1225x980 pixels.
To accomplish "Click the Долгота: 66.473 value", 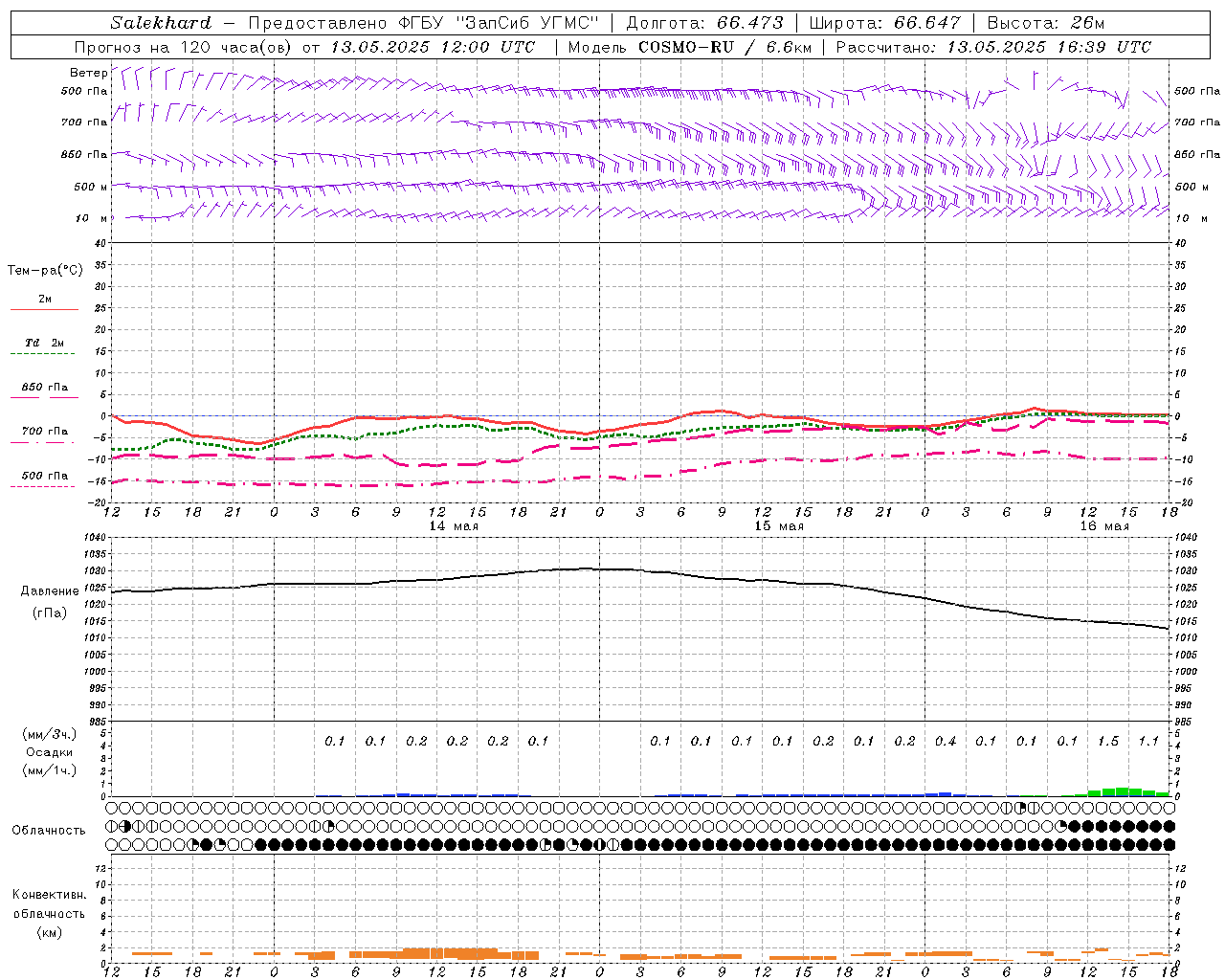I will (704, 23).
